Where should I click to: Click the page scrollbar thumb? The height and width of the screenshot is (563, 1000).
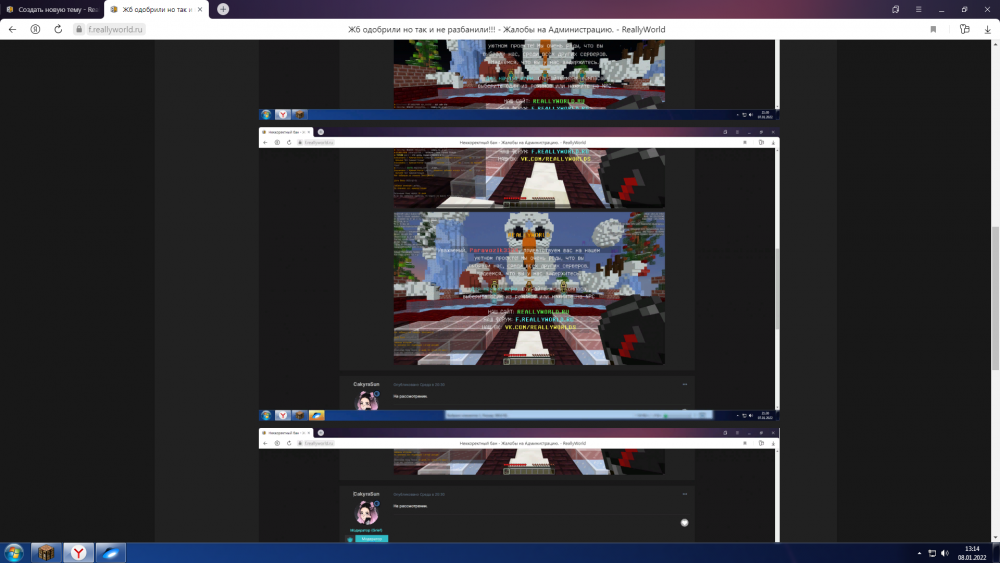coord(996,298)
